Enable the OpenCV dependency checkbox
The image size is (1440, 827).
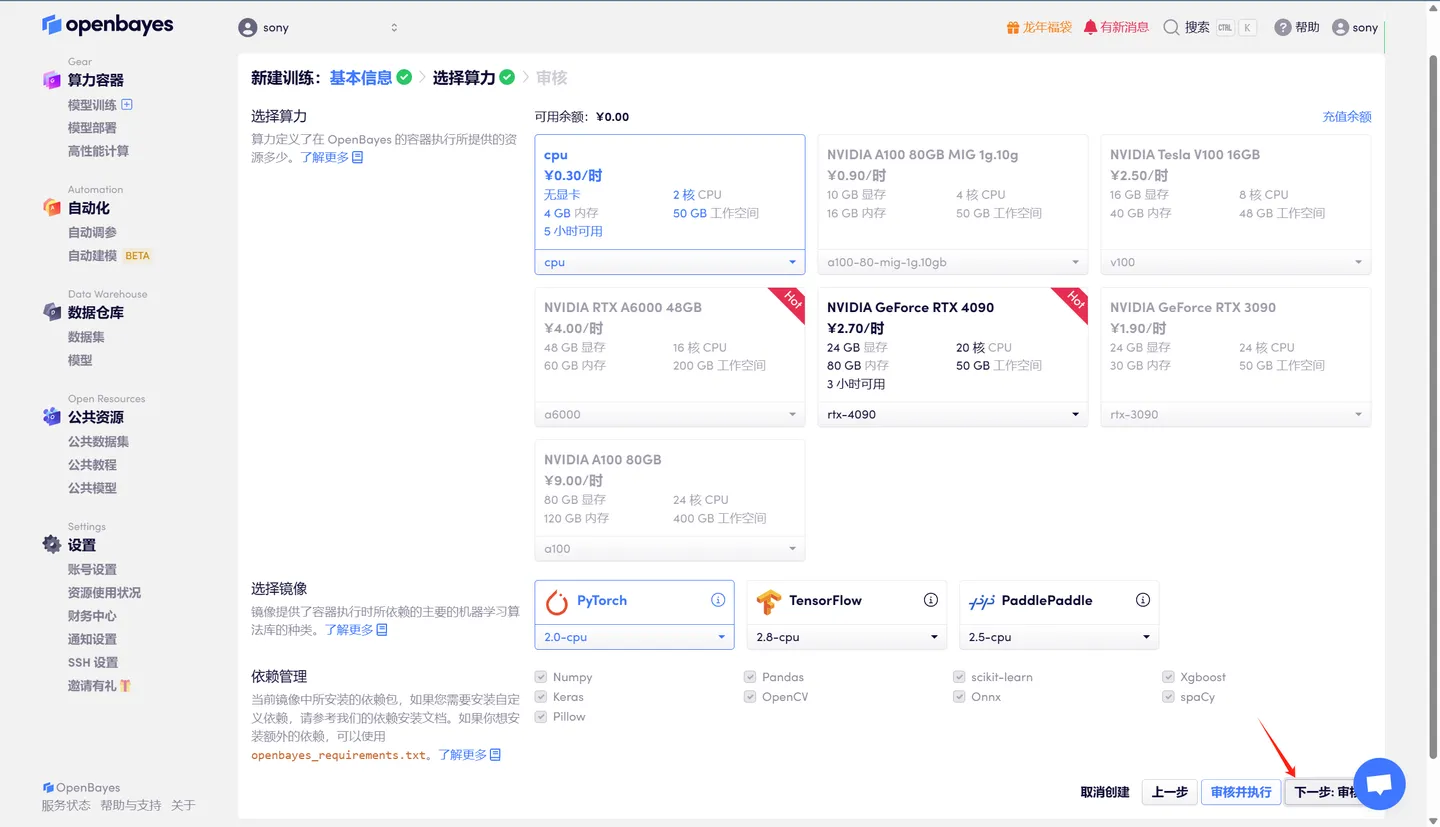coord(749,696)
